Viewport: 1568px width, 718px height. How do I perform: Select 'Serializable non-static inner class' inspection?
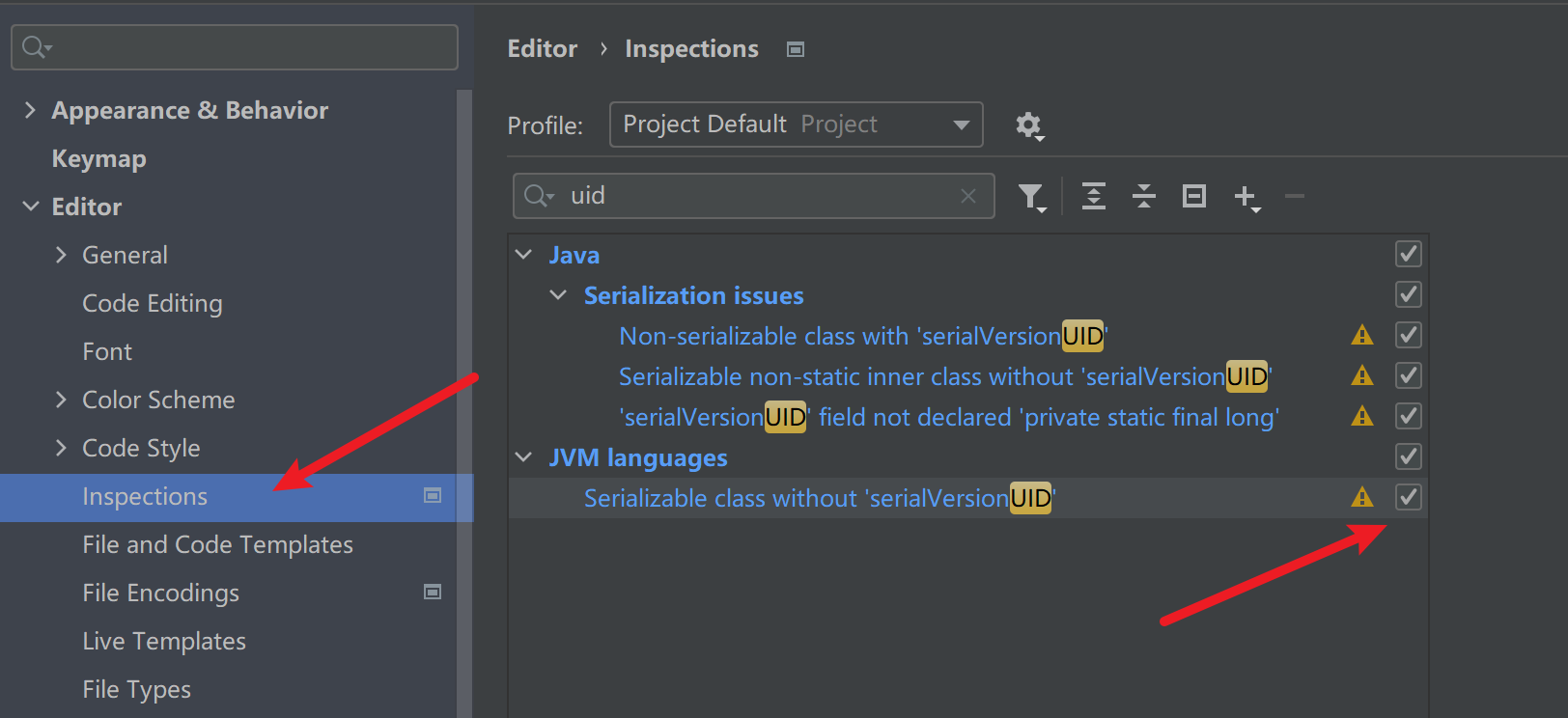click(946, 376)
